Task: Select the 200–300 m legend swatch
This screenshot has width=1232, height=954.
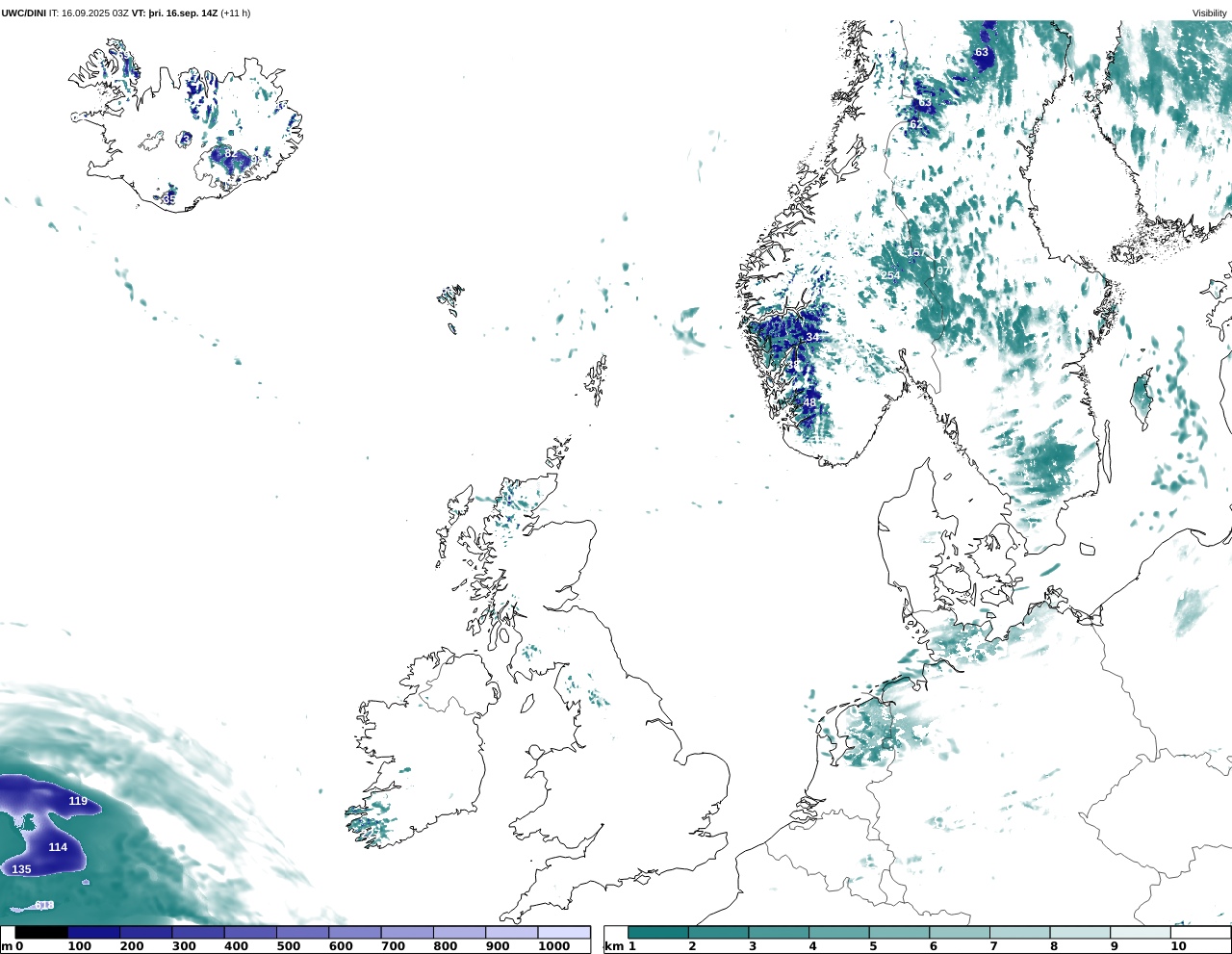Action: 145,932
